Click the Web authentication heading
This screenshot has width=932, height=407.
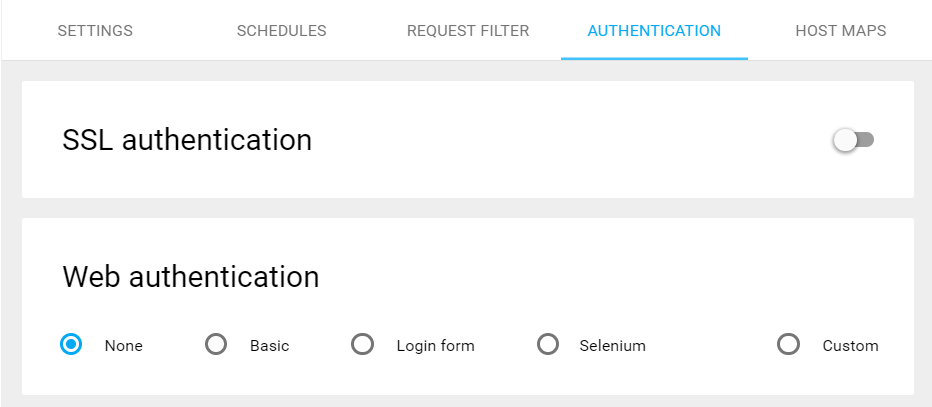coord(191,277)
